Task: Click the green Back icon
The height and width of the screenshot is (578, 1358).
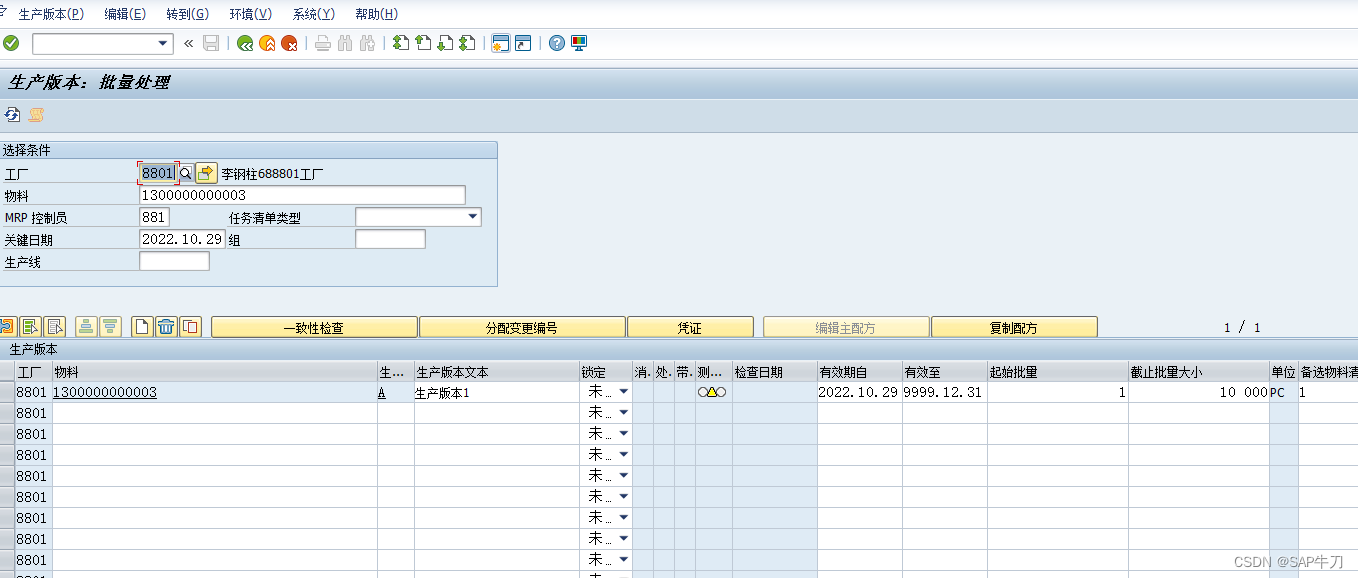Action: 245,43
